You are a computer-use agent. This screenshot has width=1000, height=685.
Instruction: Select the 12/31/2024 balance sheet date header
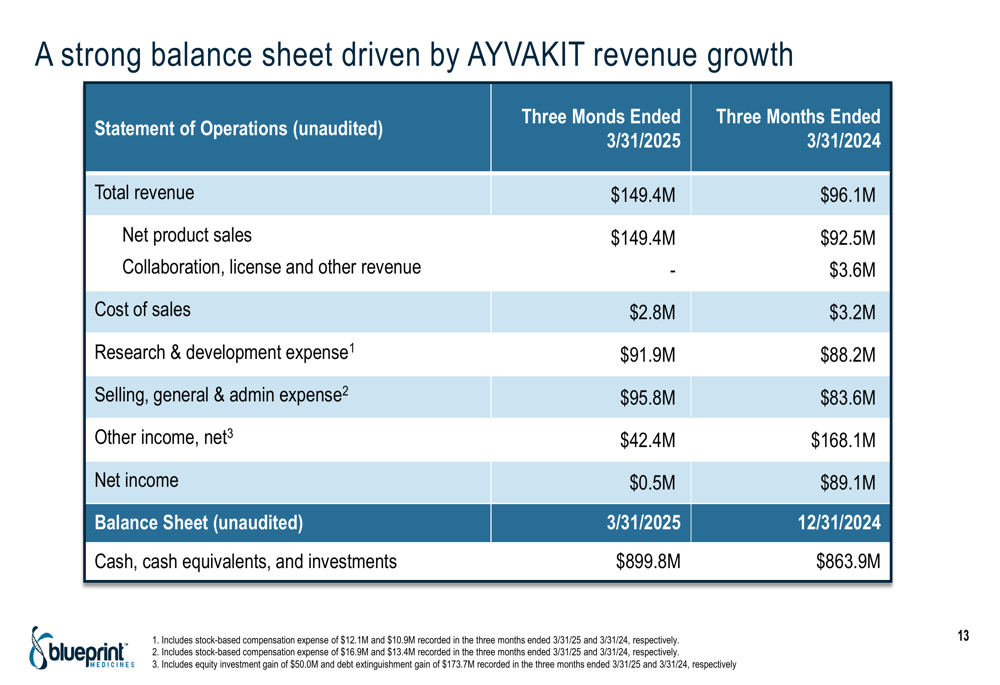tap(839, 523)
